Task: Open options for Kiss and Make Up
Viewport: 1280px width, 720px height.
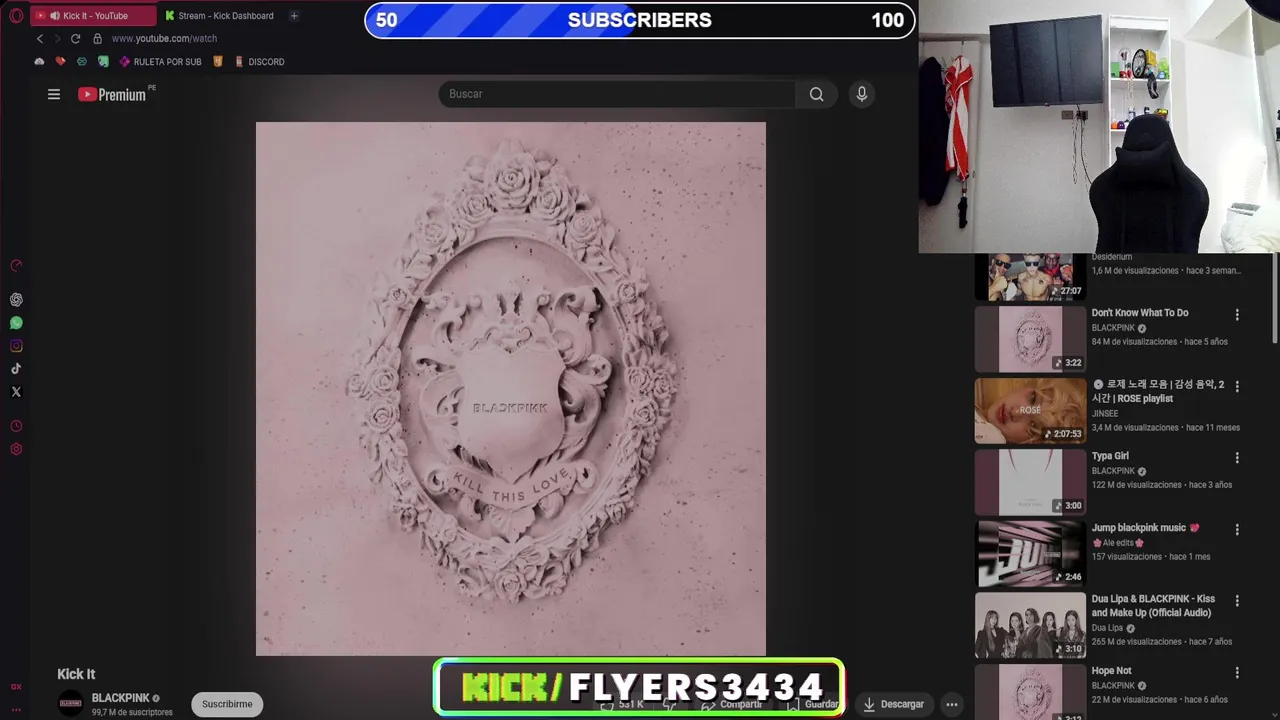Action: 1237,601
